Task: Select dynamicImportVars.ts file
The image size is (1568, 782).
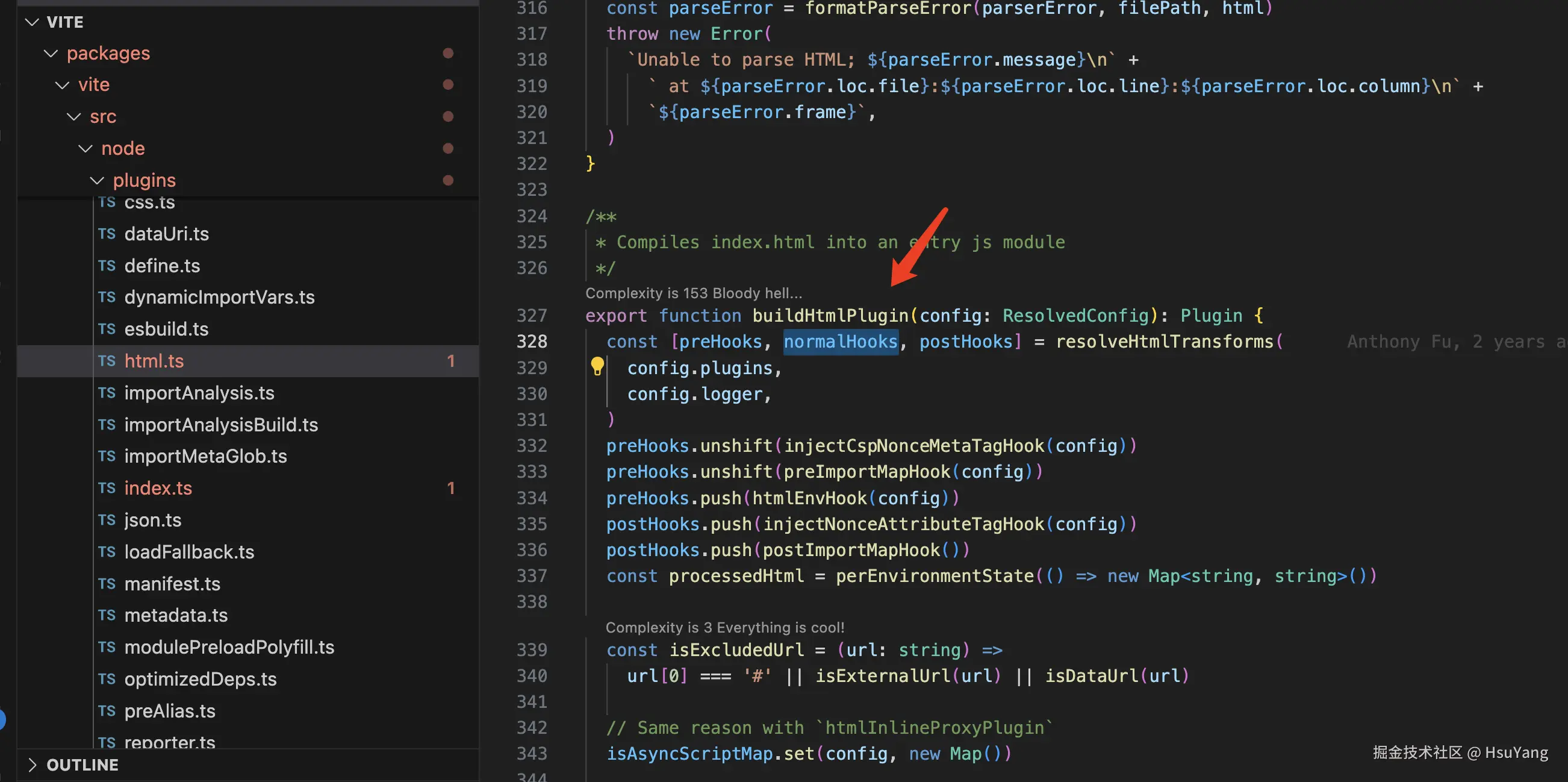Action: pyautogui.click(x=219, y=297)
